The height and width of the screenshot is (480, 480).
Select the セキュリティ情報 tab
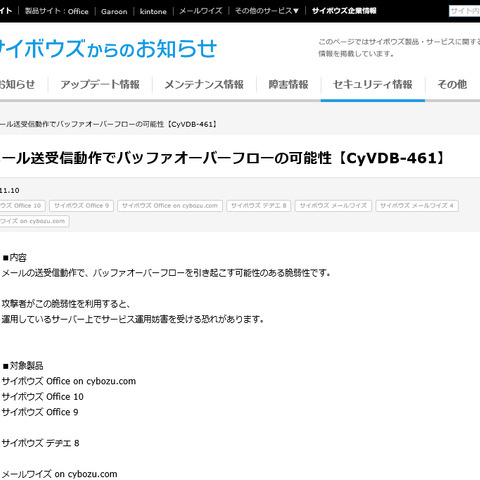pyautogui.click(x=373, y=84)
